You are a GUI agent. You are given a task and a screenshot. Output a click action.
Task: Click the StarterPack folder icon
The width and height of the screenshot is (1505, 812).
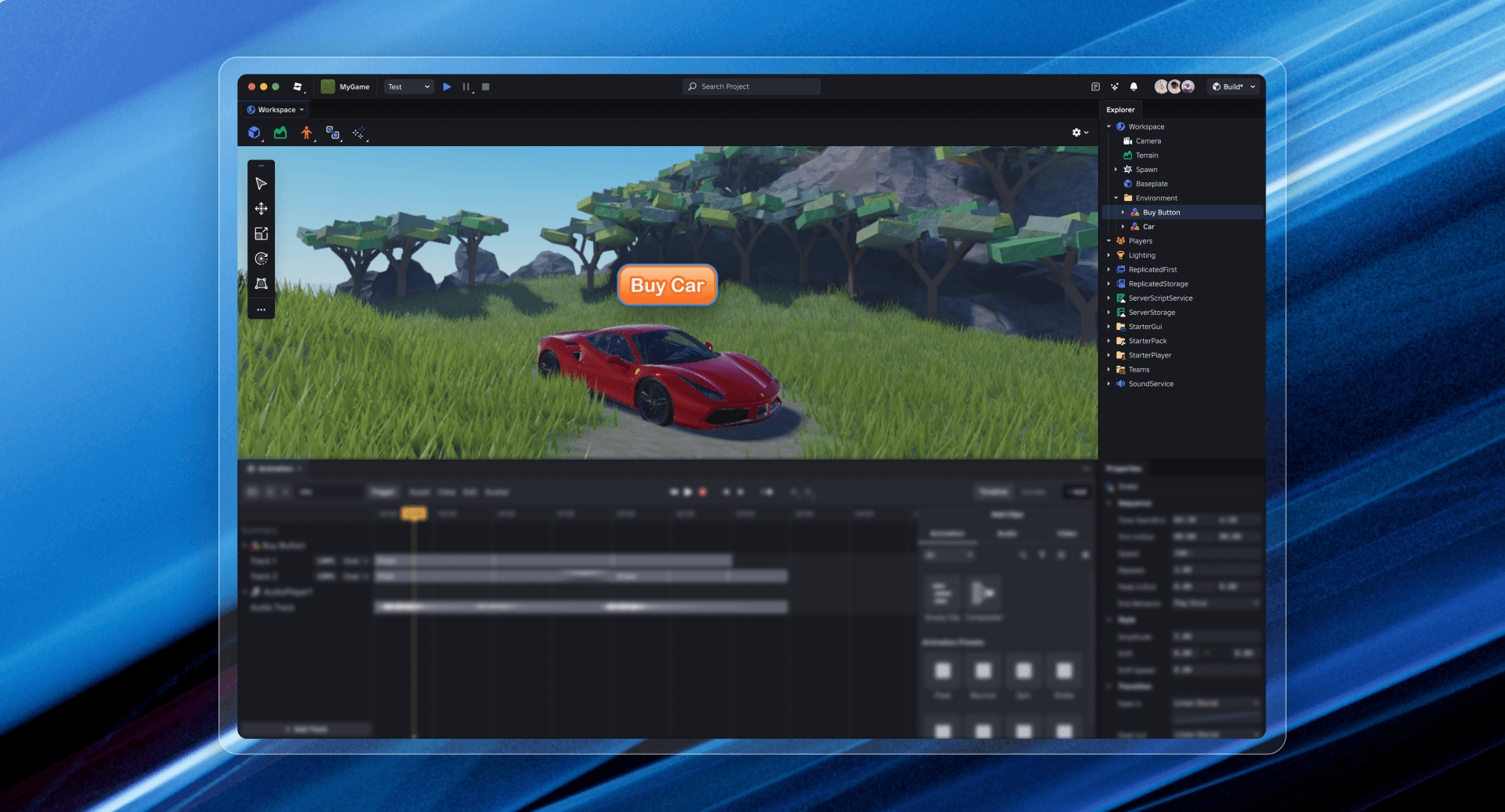[x=1121, y=341]
